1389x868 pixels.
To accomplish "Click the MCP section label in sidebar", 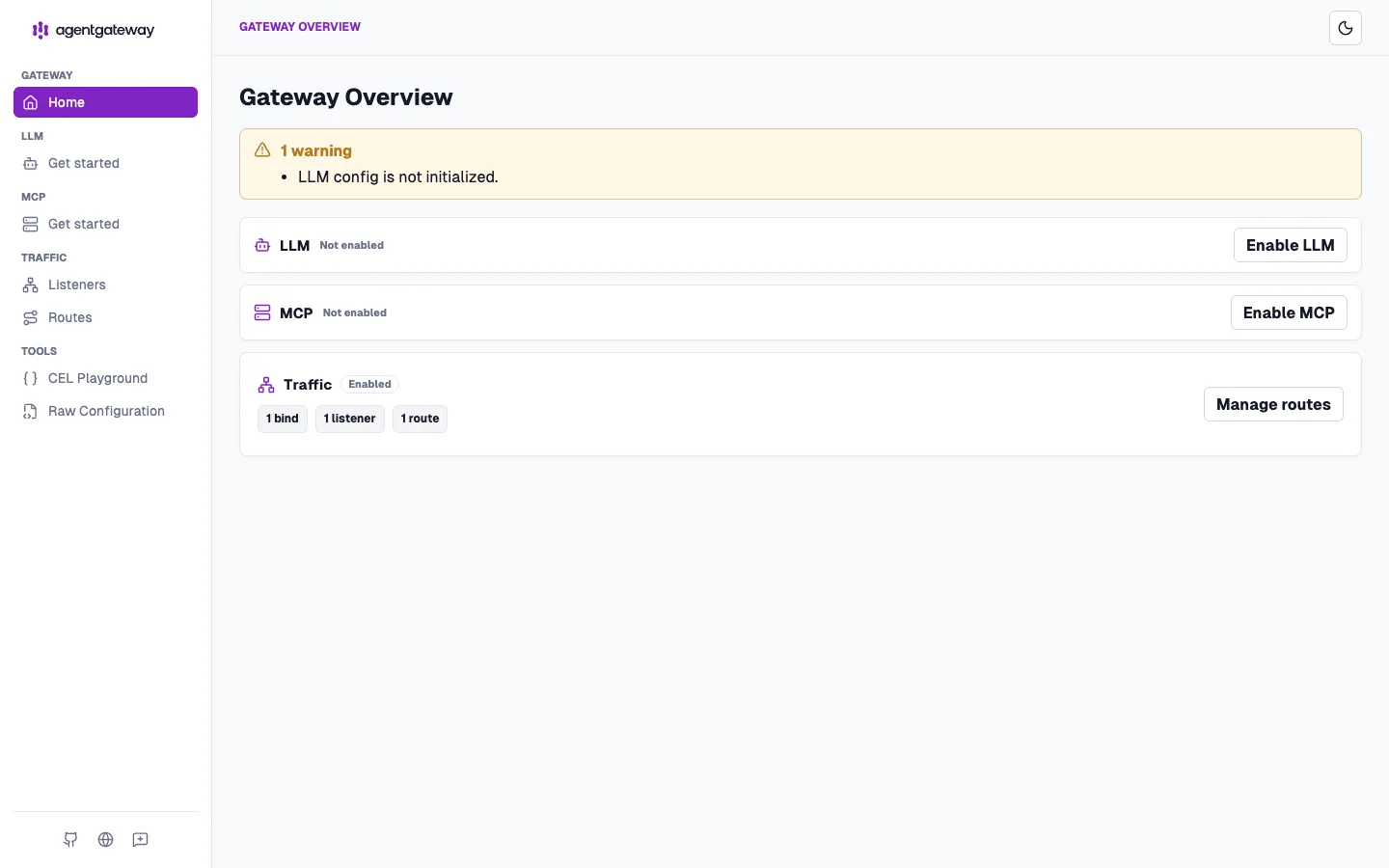I will tap(34, 197).
